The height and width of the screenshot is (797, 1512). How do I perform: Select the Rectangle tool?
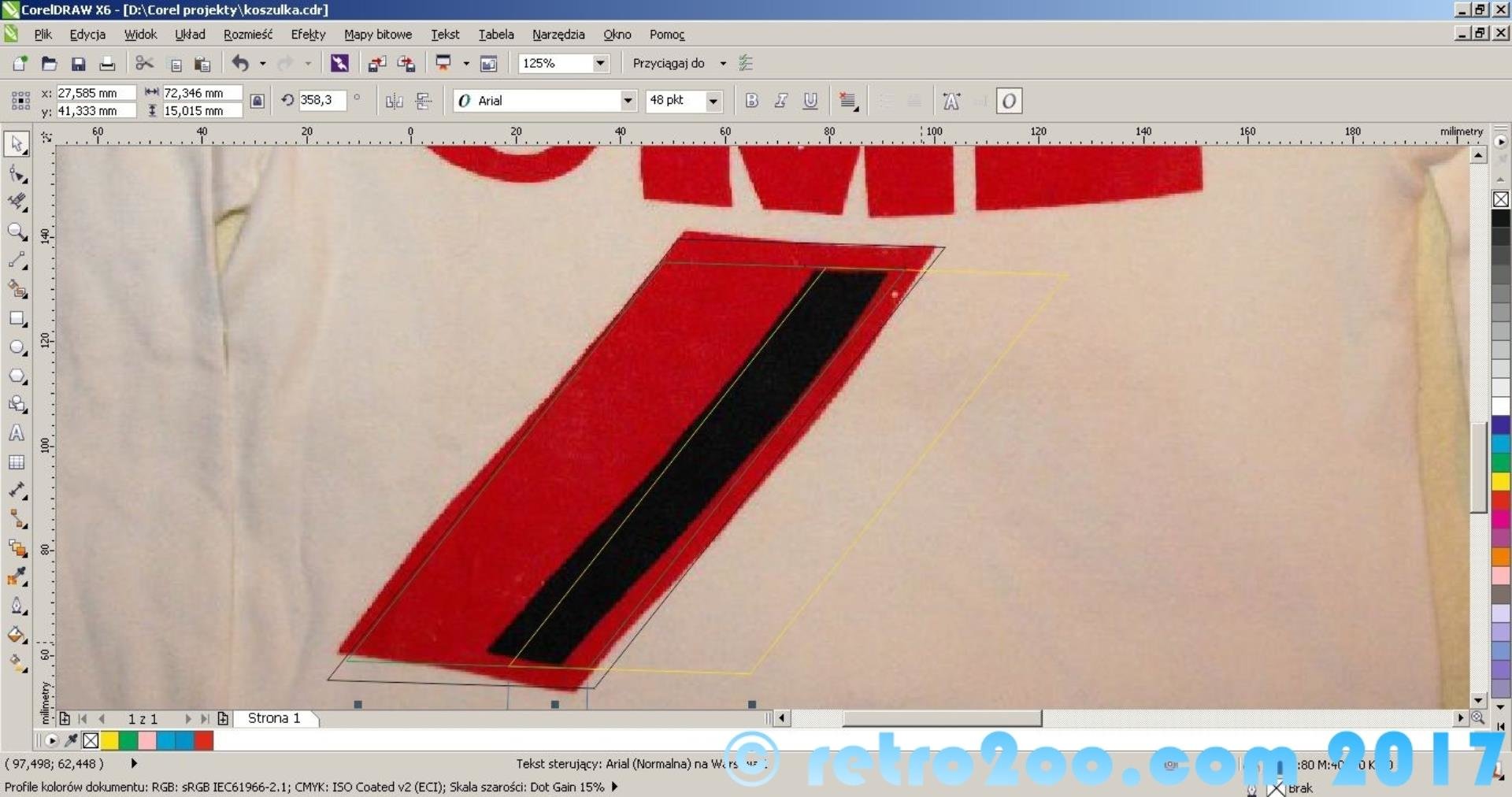[17, 319]
